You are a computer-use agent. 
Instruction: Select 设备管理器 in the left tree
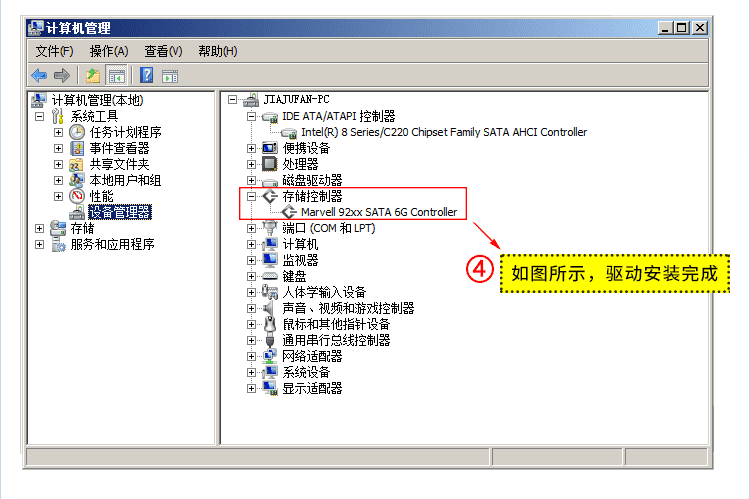click(x=120, y=212)
